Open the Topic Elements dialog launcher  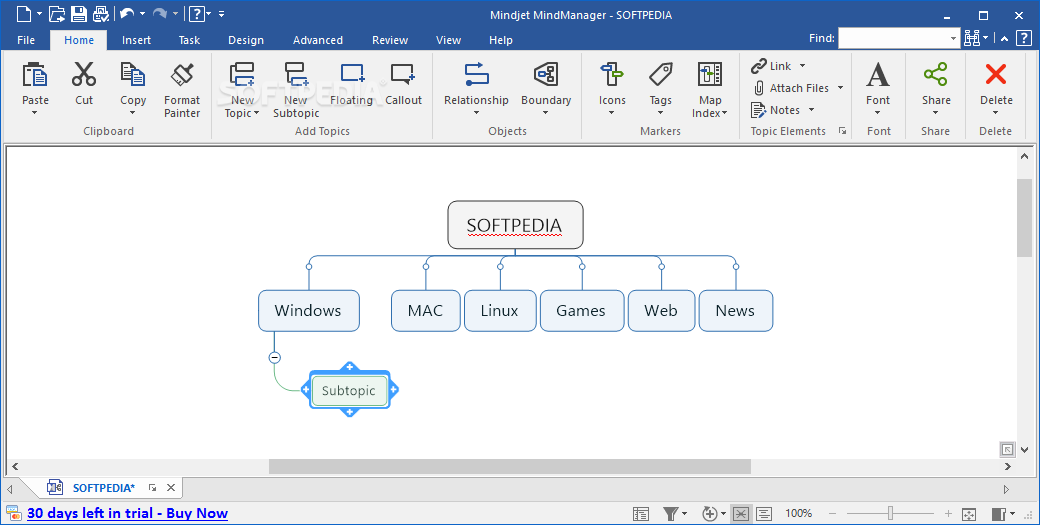point(842,131)
